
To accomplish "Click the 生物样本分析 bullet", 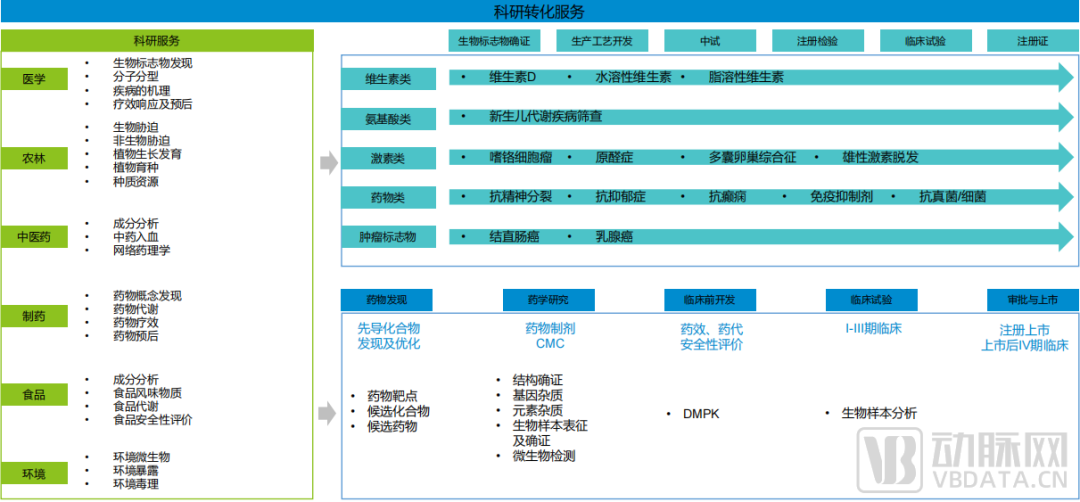I will click(x=879, y=413).
